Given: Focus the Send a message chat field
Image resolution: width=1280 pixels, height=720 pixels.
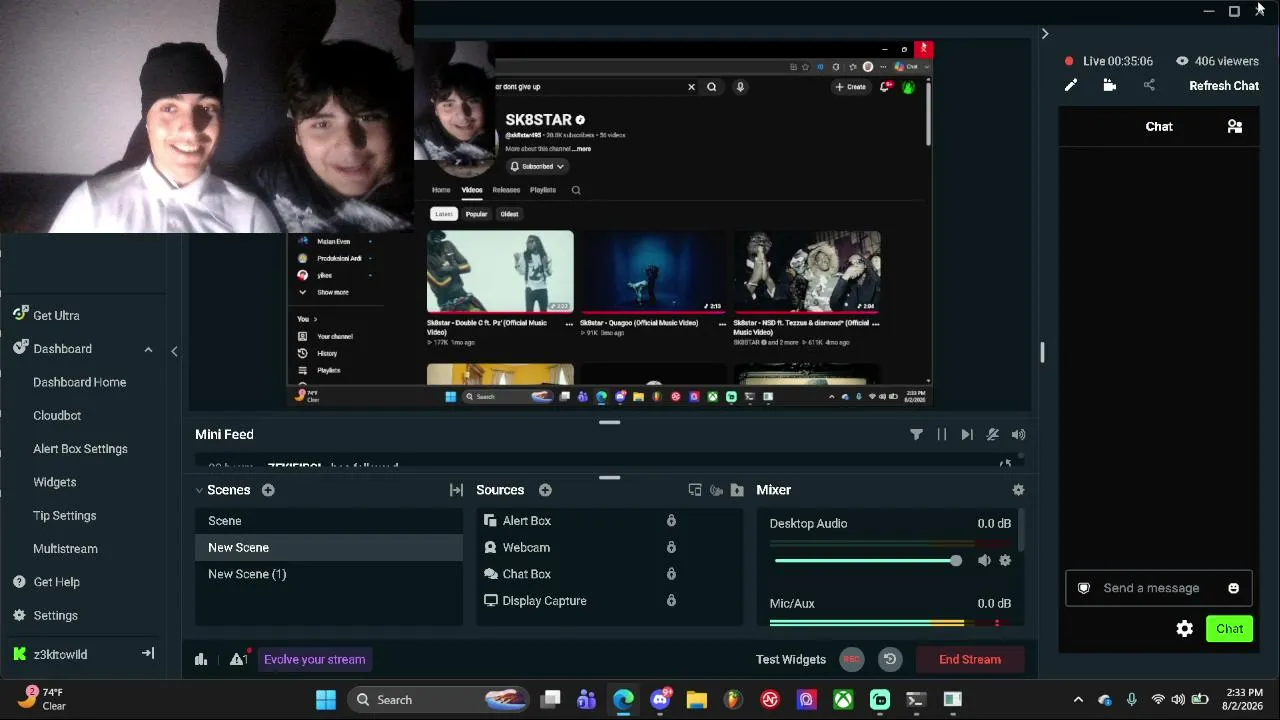Looking at the screenshot, I should click(1157, 588).
